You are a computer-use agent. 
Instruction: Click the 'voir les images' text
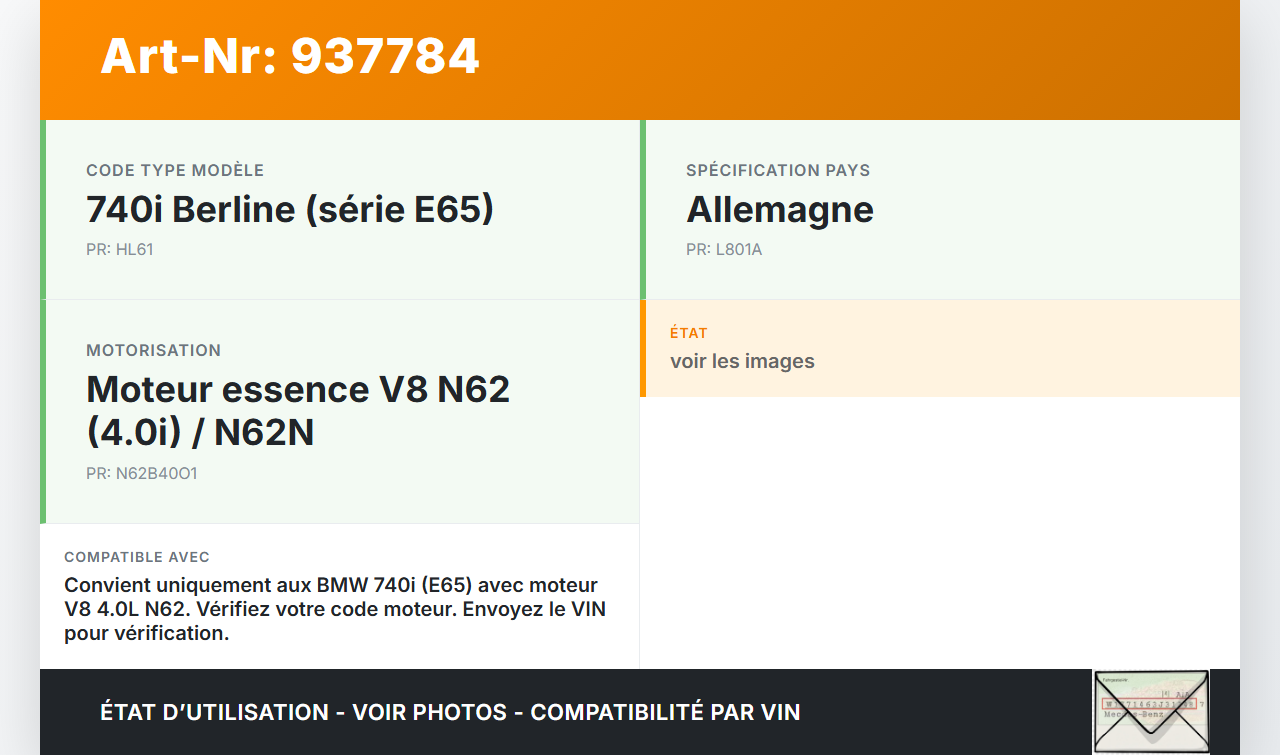coord(742,361)
